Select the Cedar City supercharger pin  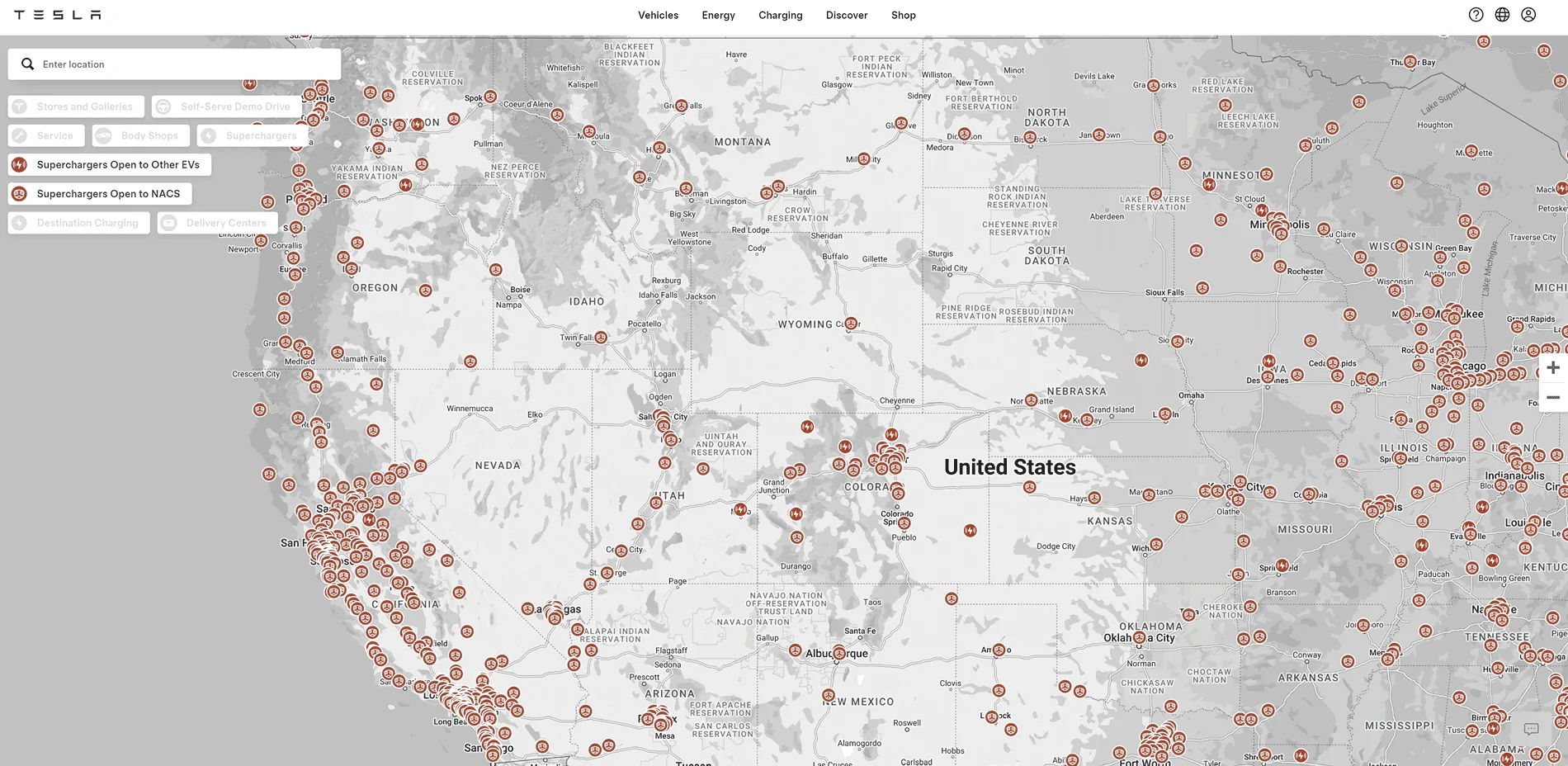tap(621, 551)
